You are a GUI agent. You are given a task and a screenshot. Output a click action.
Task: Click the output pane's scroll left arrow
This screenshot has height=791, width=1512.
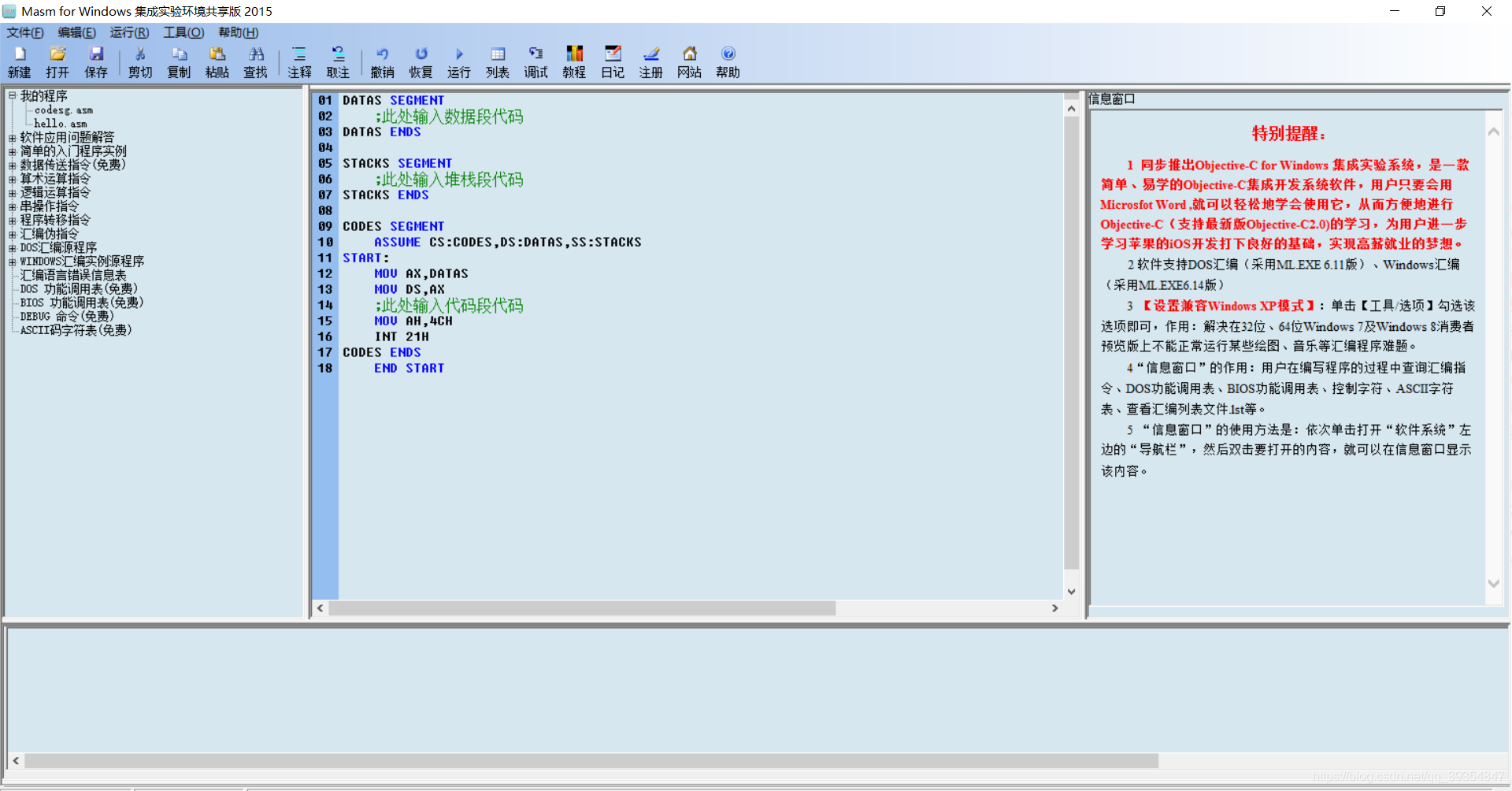pyautogui.click(x=16, y=761)
